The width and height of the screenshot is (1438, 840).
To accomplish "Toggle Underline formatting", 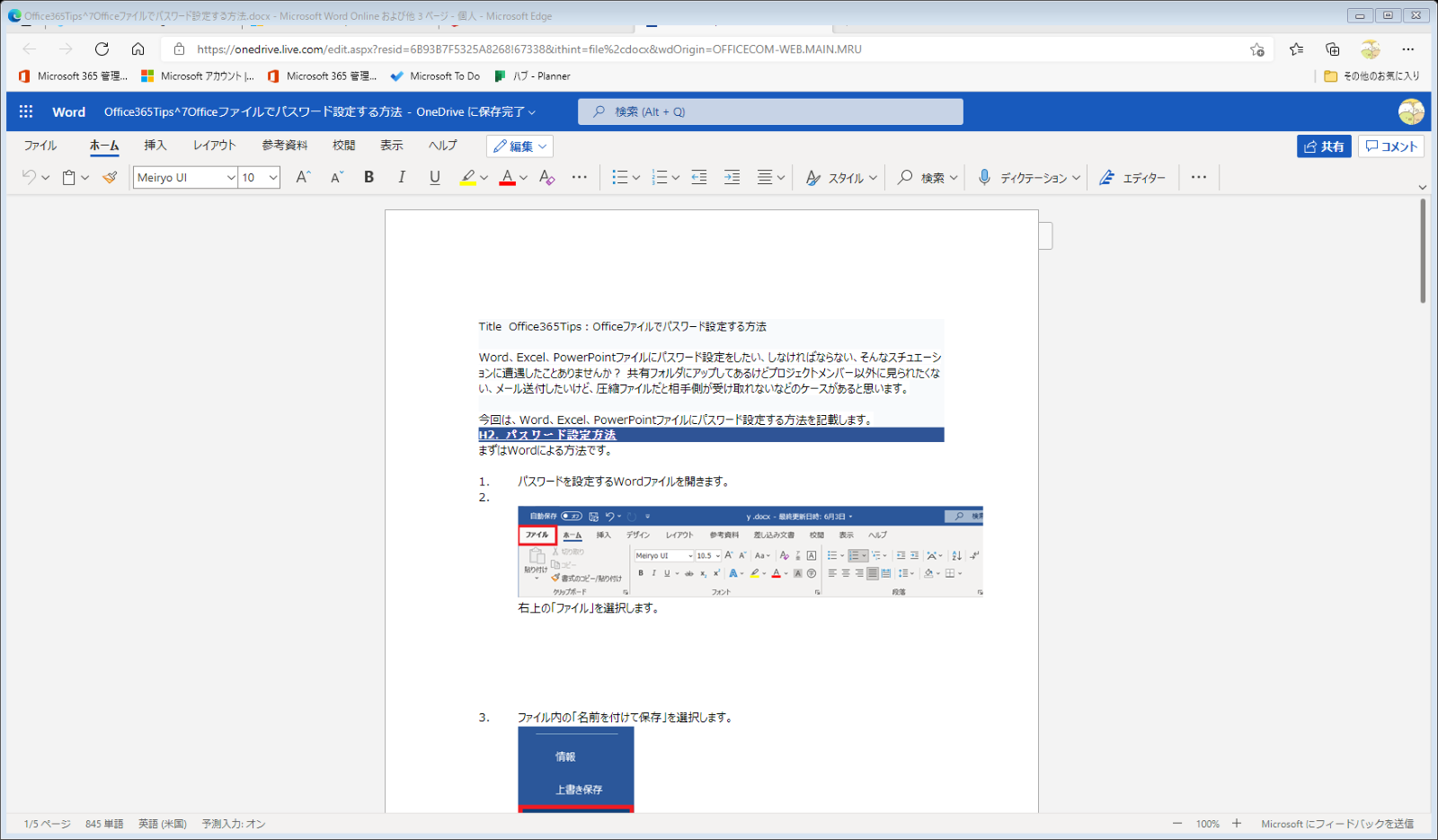I will (435, 177).
